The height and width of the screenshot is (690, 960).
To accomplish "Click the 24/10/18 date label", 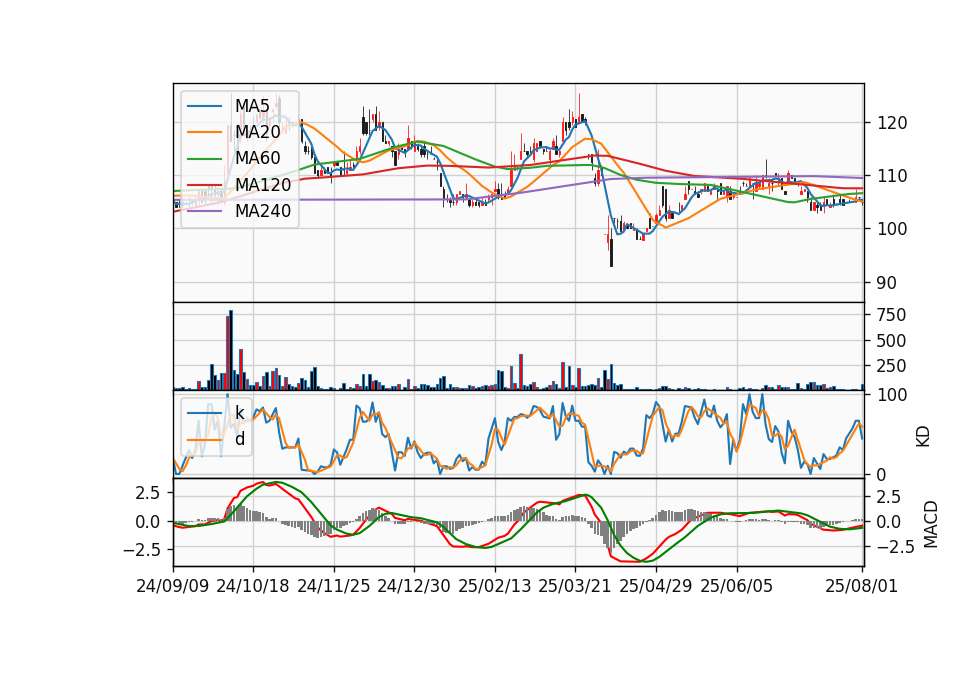I will pyautogui.click(x=253, y=586).
